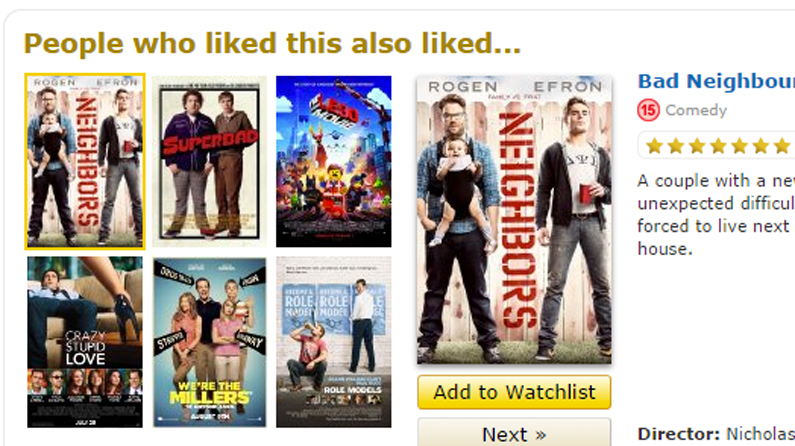Choose The Lego Movie poster thumbnail
The height and width of the screenshot is (446, 795).
(x=334, y=161)
